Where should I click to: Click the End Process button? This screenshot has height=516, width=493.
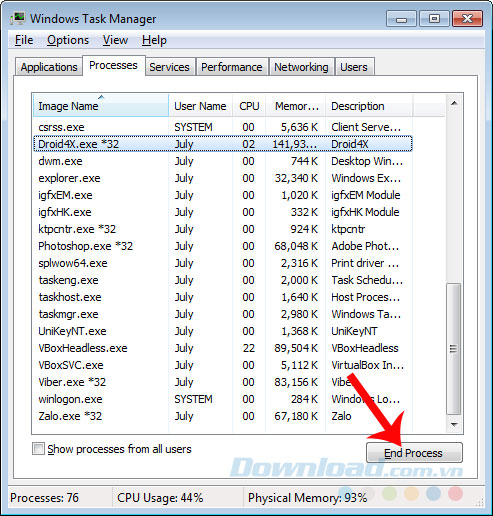pyautogui.click(x=414, y=453)
